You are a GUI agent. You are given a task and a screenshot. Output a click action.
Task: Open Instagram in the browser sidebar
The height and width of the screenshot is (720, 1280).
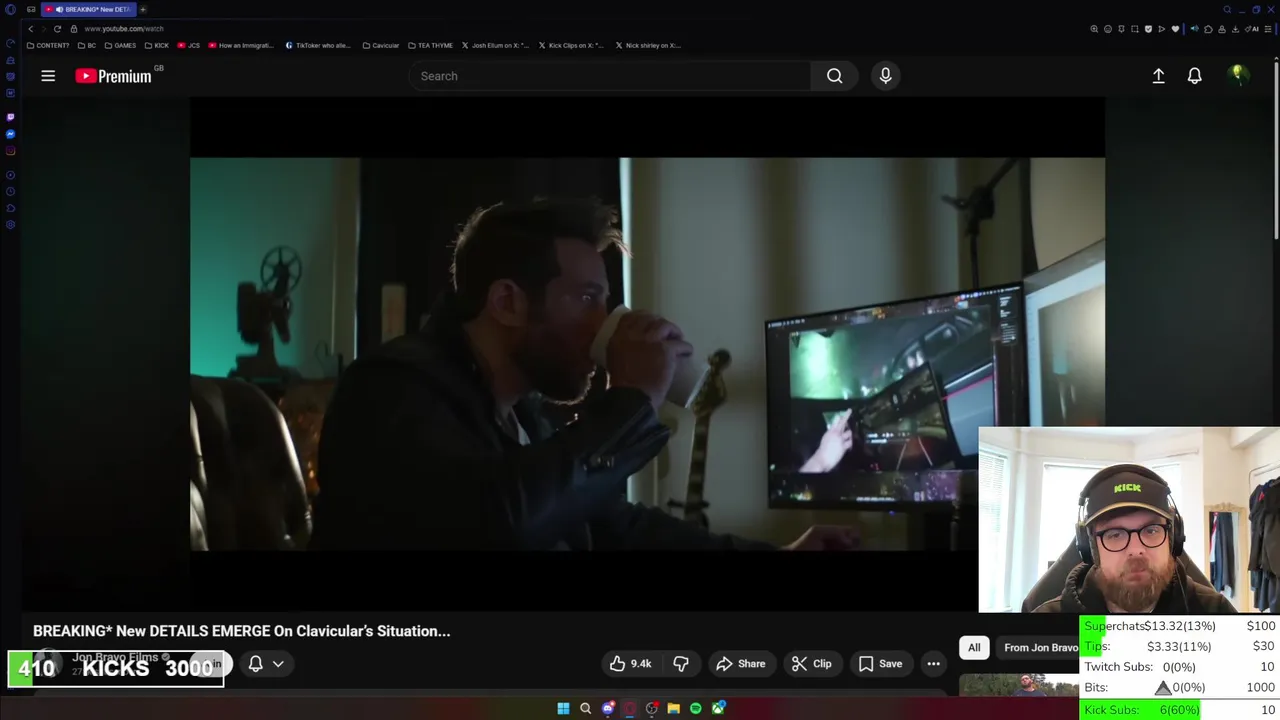[10, 151]
